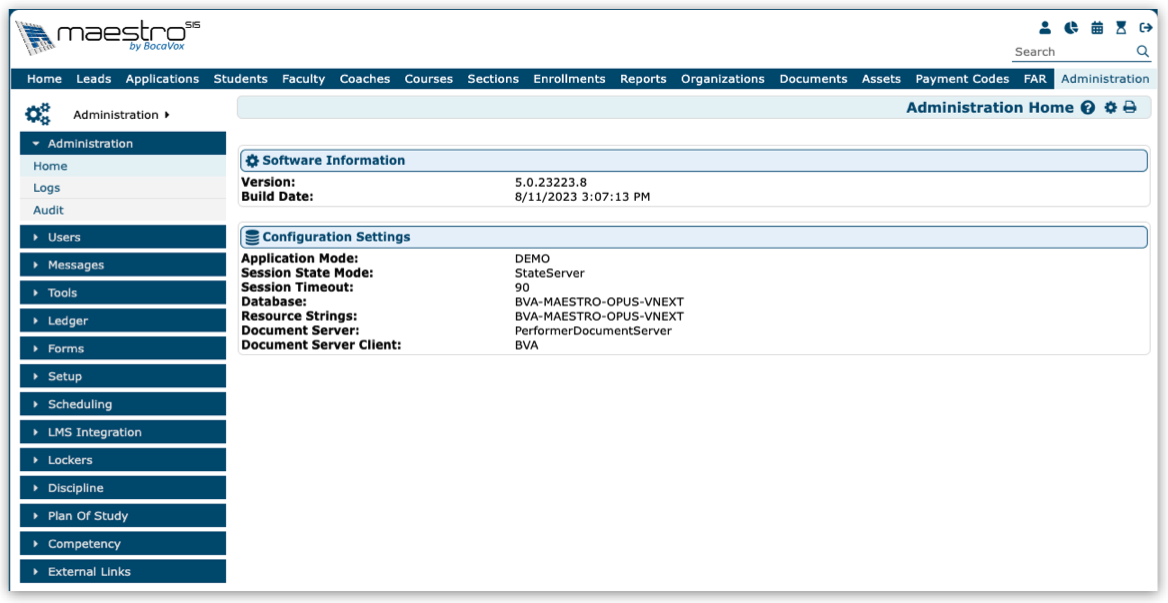Expand the LMS Integration section

click(122, 432)
